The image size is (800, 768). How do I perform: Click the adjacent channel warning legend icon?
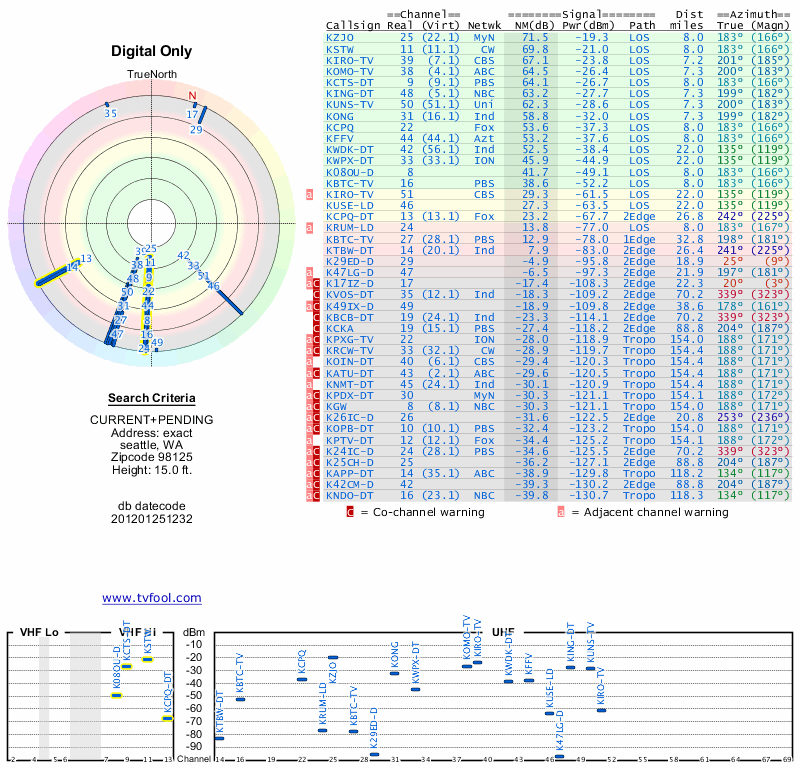[x=561, y=512]
